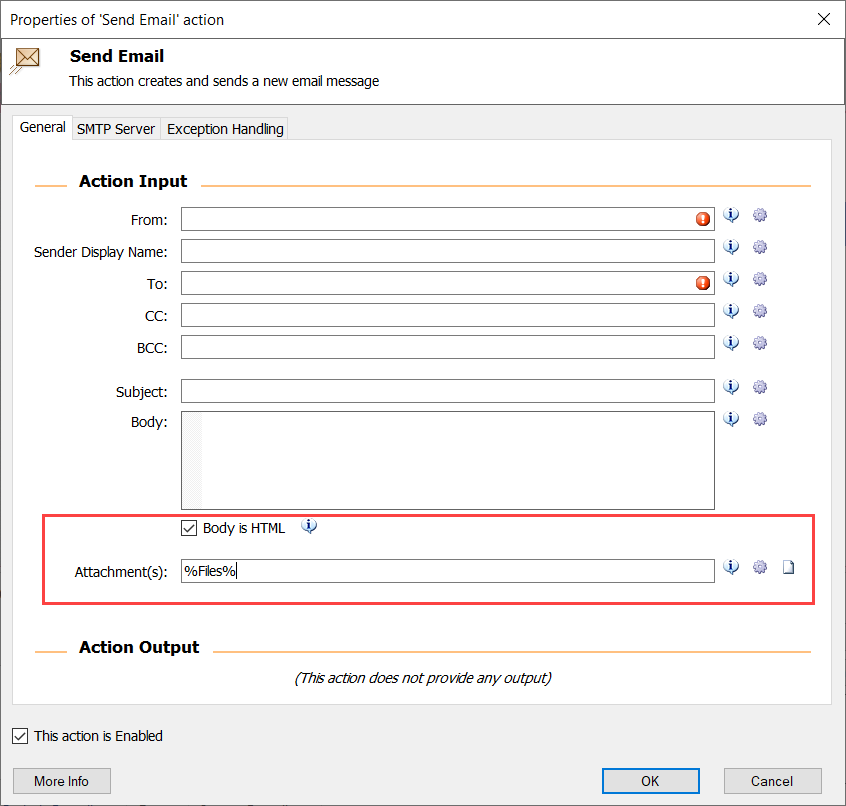Click info icon beside Body is HTML
This screenshot has width=846, height=806.
[x=309, y=525]
